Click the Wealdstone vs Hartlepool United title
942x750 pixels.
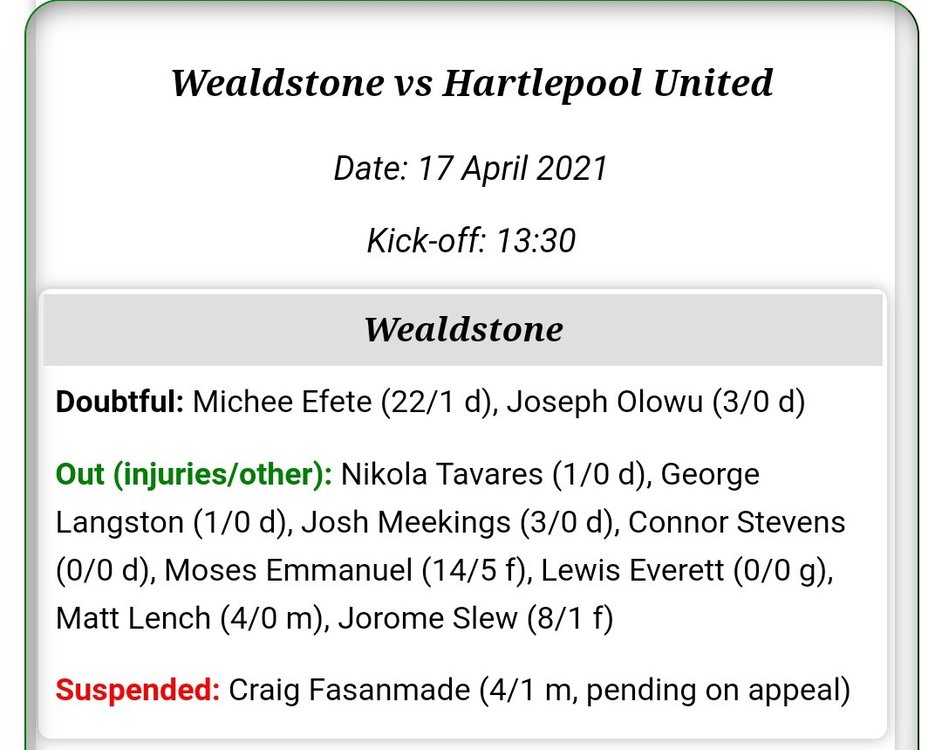tap(472, 83)
